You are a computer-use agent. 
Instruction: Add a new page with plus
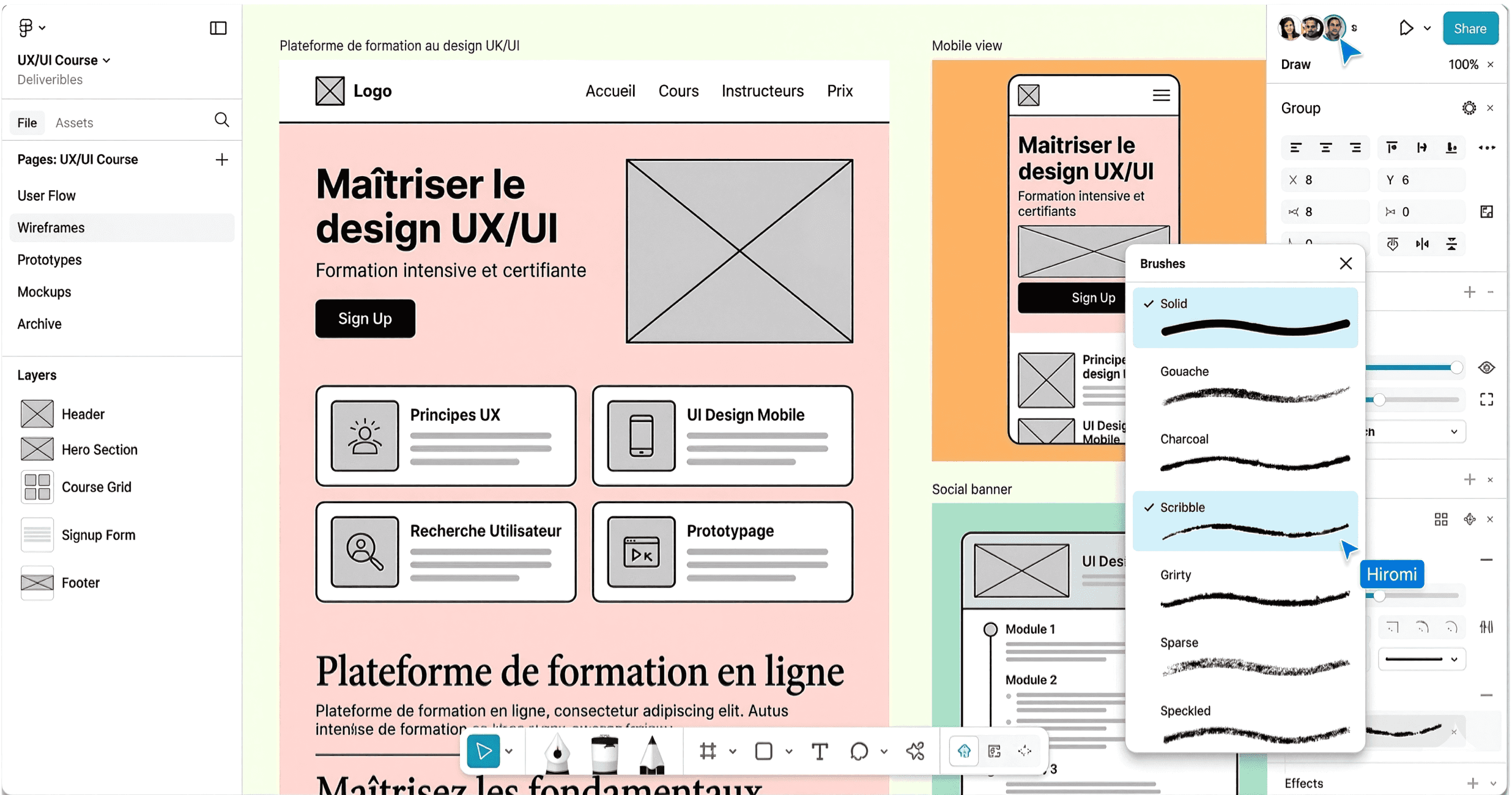pyautogui.click(x=221, y=160)
